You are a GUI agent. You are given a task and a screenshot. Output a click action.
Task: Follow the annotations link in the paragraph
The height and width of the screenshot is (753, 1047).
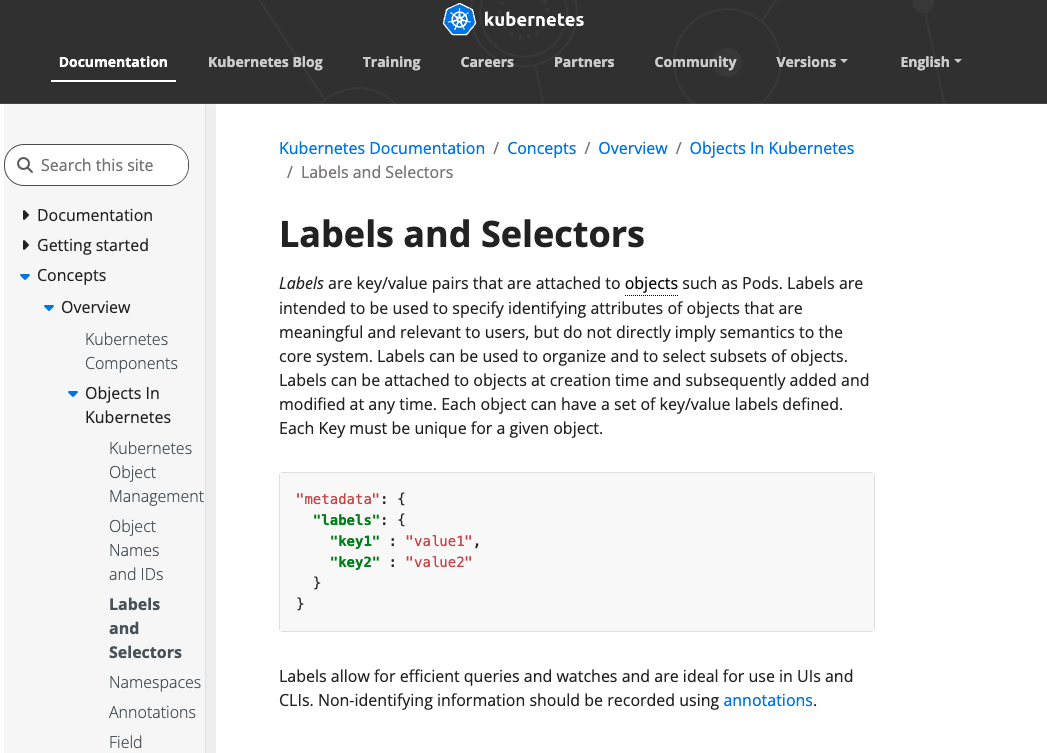(768, 700)
